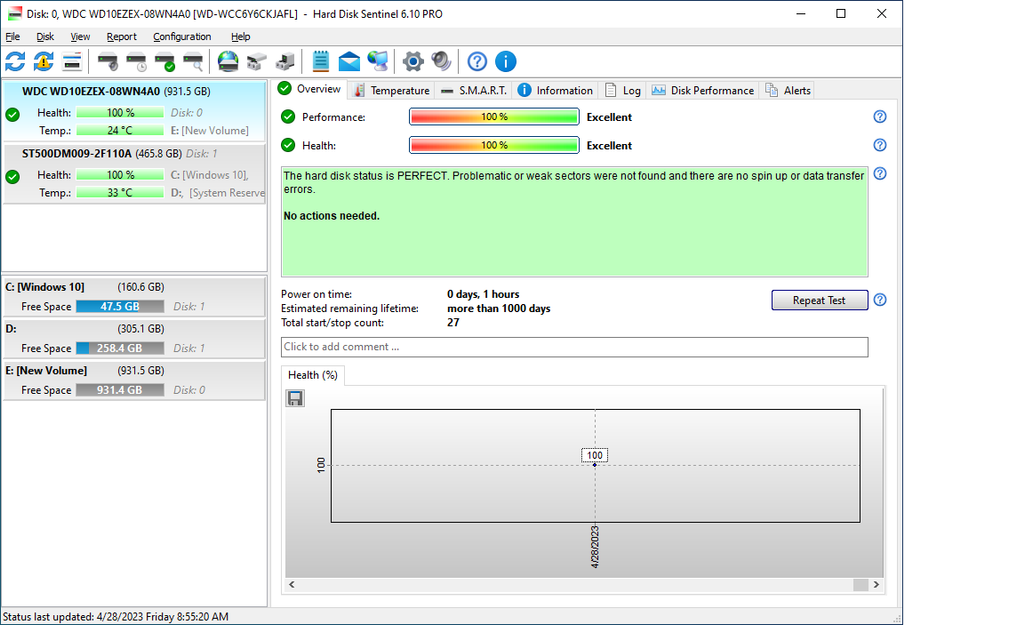Open settings via the gear icon
Image resolution: width=1024 pixels, height=625 pixels.
[x=413, y=61]
